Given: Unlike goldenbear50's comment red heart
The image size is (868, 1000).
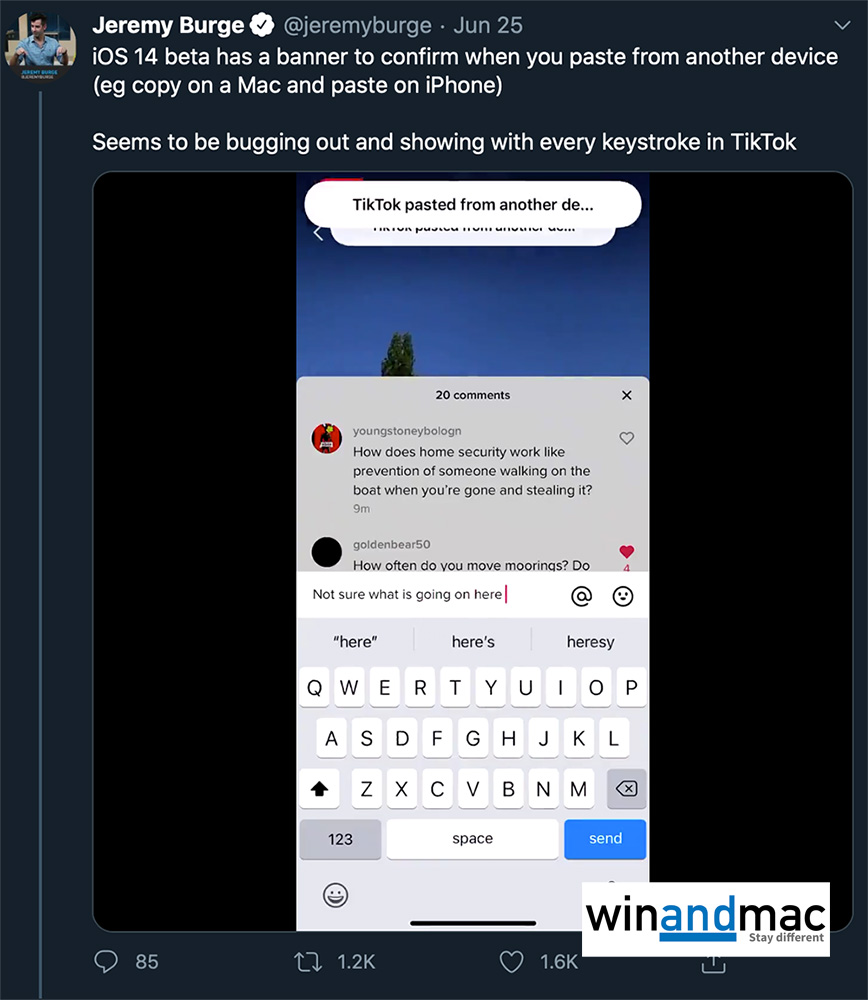Looking at the screenshot, I should tap(626, 551).
